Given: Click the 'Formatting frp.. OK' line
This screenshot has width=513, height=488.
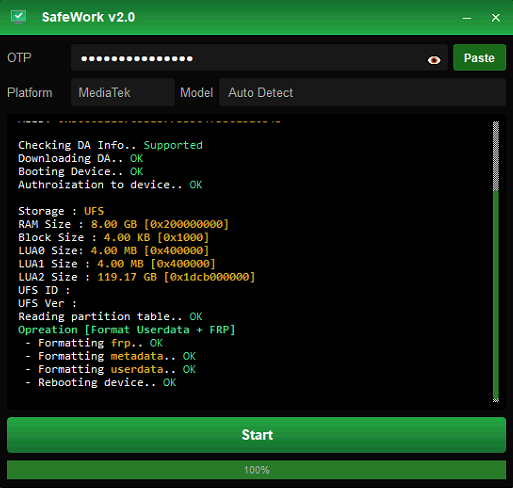Looking at the screenshot, I should (x=94, y=343).
